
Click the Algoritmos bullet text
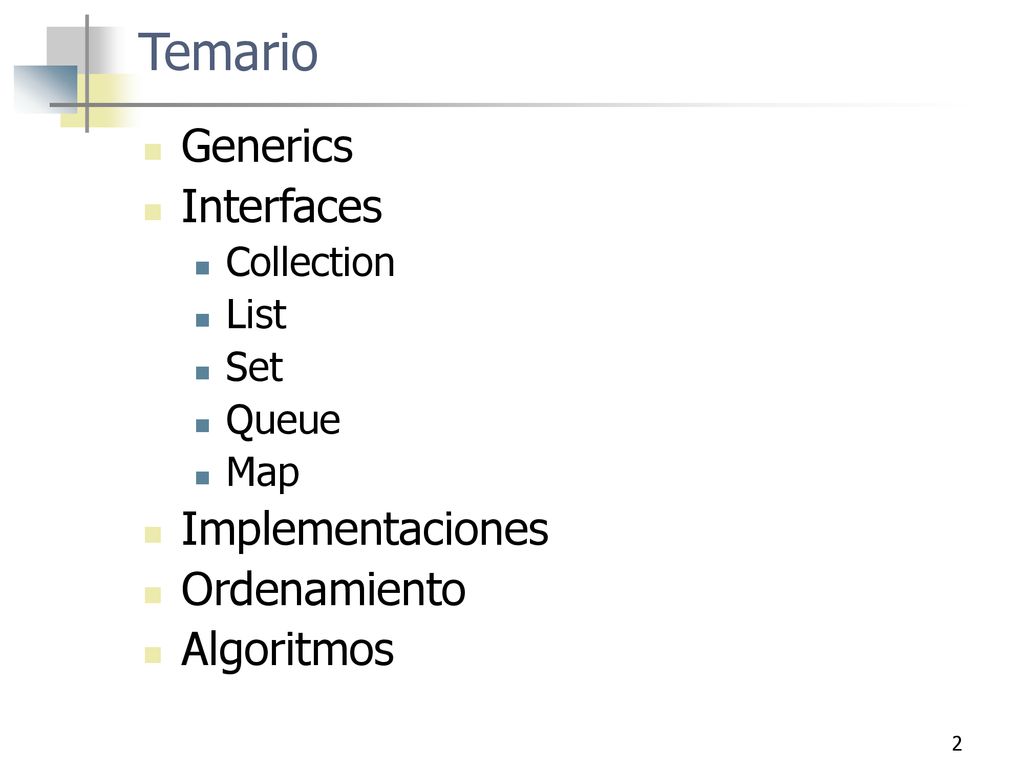287,650
